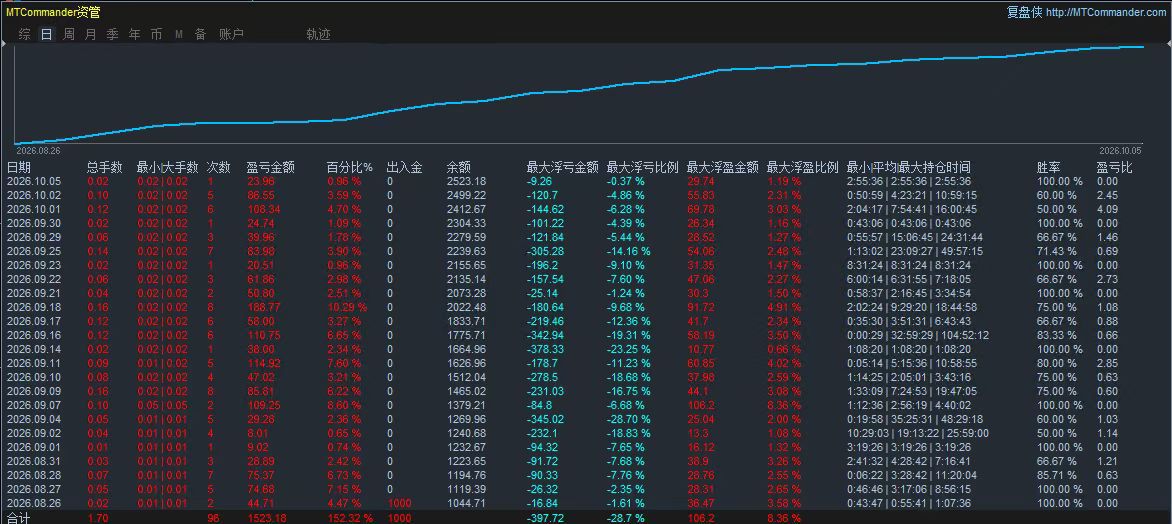Screen dimensions: 1172x524
Task: Click the 日期 column header
Action: (x=19, y=167)
